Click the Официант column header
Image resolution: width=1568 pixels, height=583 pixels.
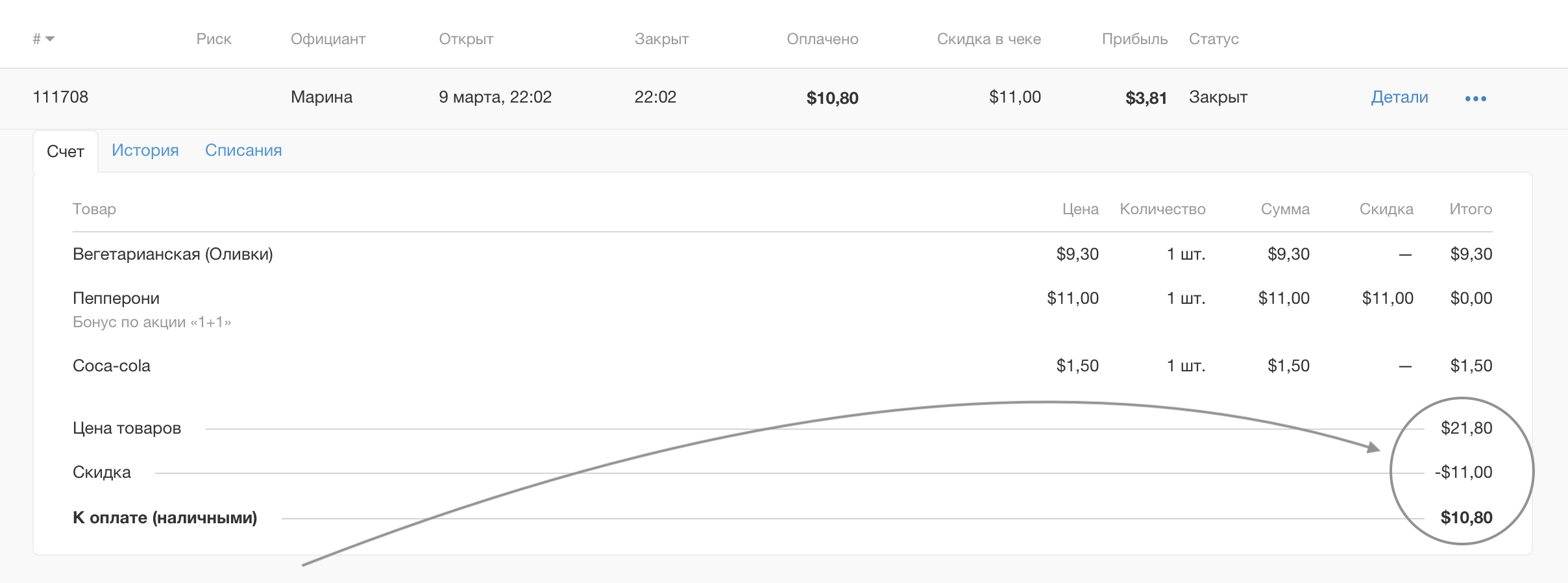[328, 39]
